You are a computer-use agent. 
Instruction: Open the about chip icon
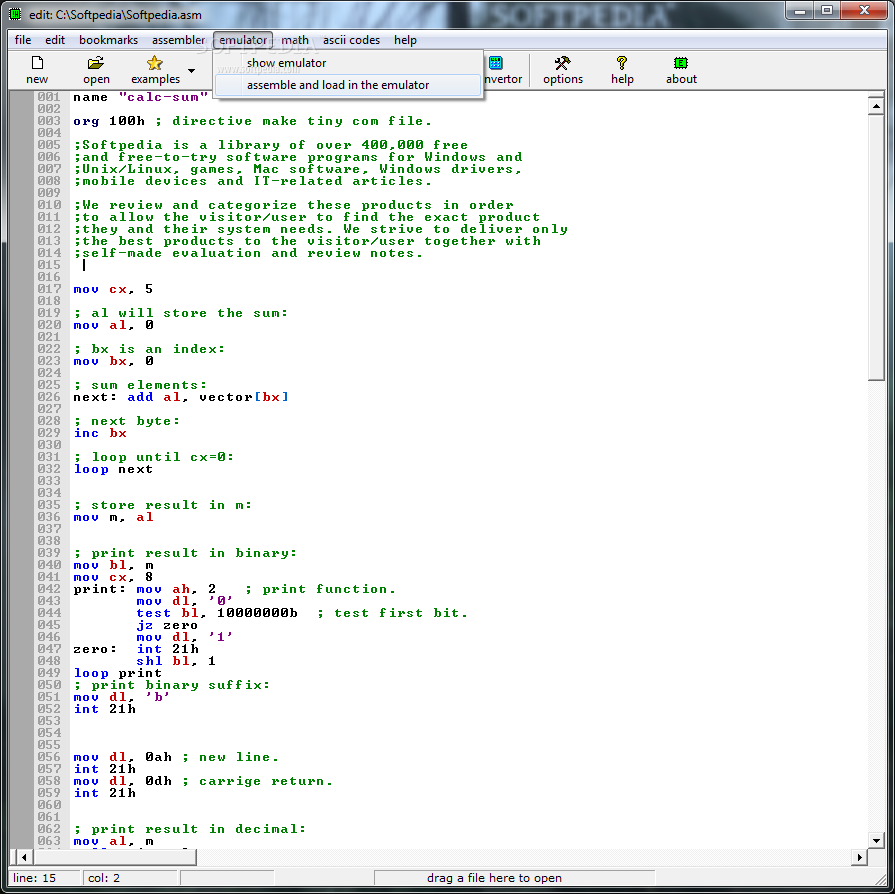click(680, 63)
